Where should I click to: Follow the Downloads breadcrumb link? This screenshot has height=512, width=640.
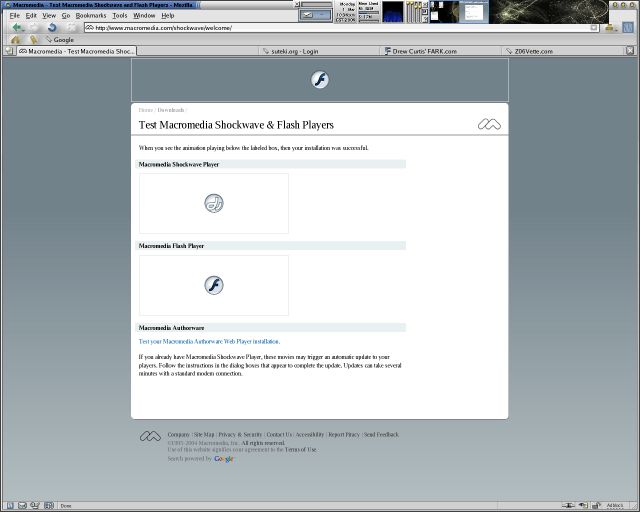(170, 110)
